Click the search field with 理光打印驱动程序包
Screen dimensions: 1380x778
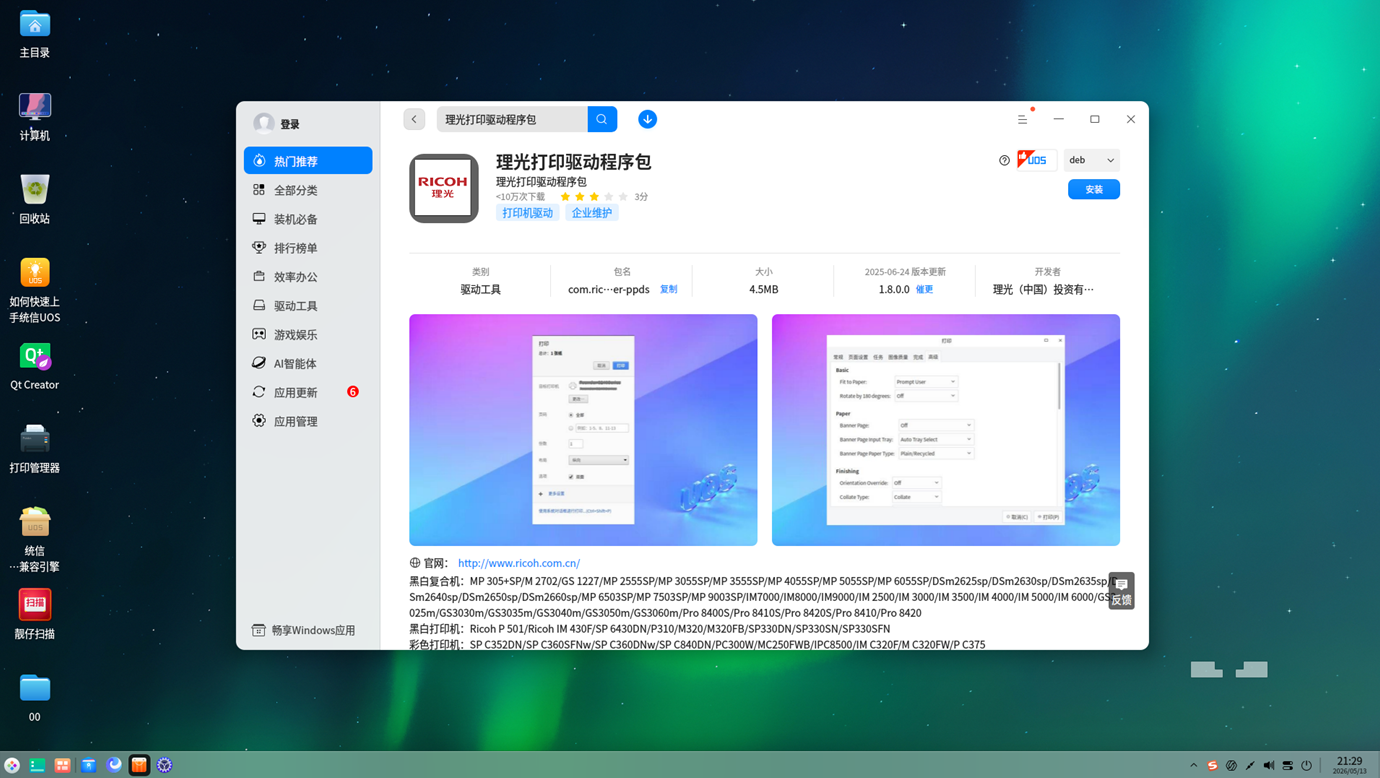[512, 119]
